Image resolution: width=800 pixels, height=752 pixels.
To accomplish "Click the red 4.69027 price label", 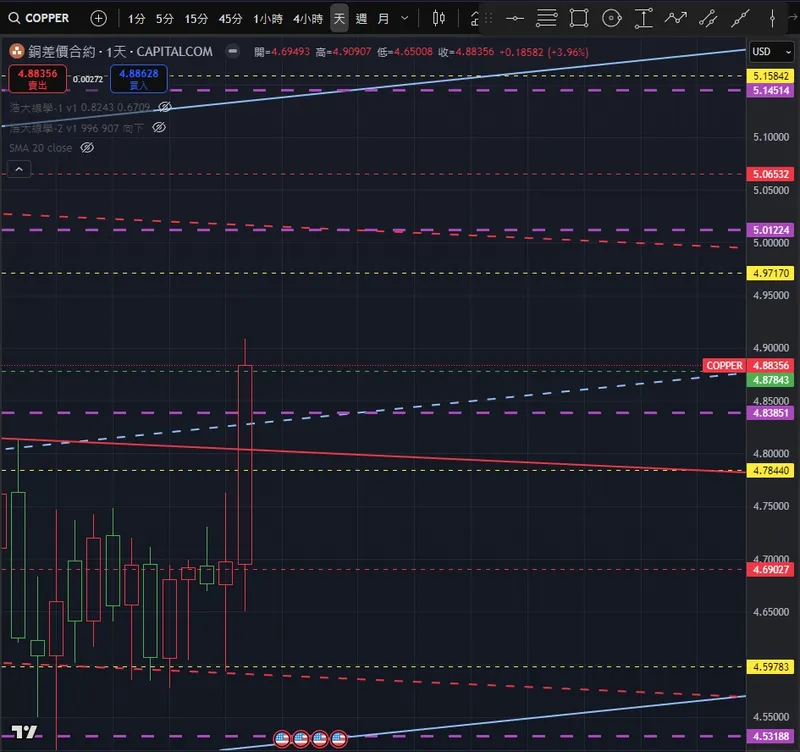I will 770,569.
